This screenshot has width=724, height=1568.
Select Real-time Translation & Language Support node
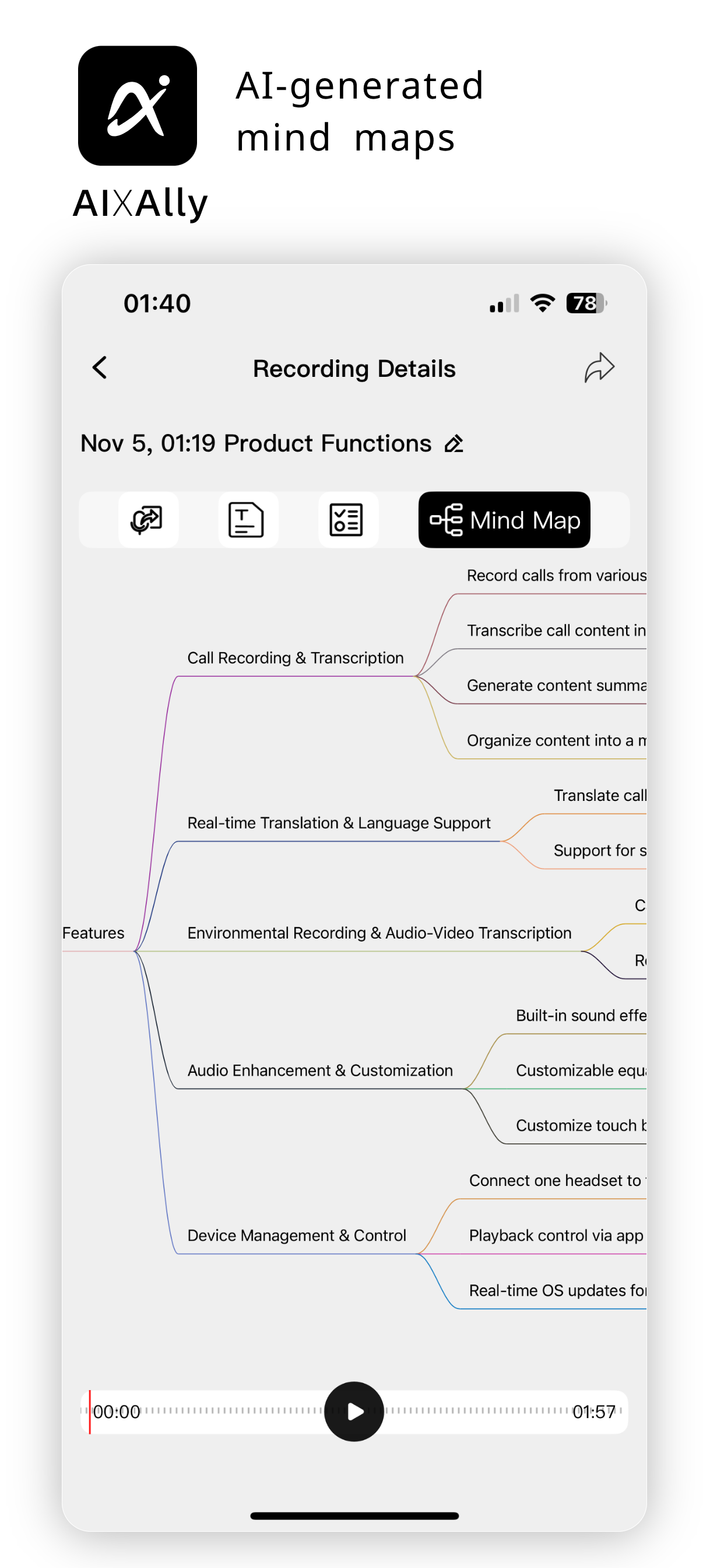point(339,823)
